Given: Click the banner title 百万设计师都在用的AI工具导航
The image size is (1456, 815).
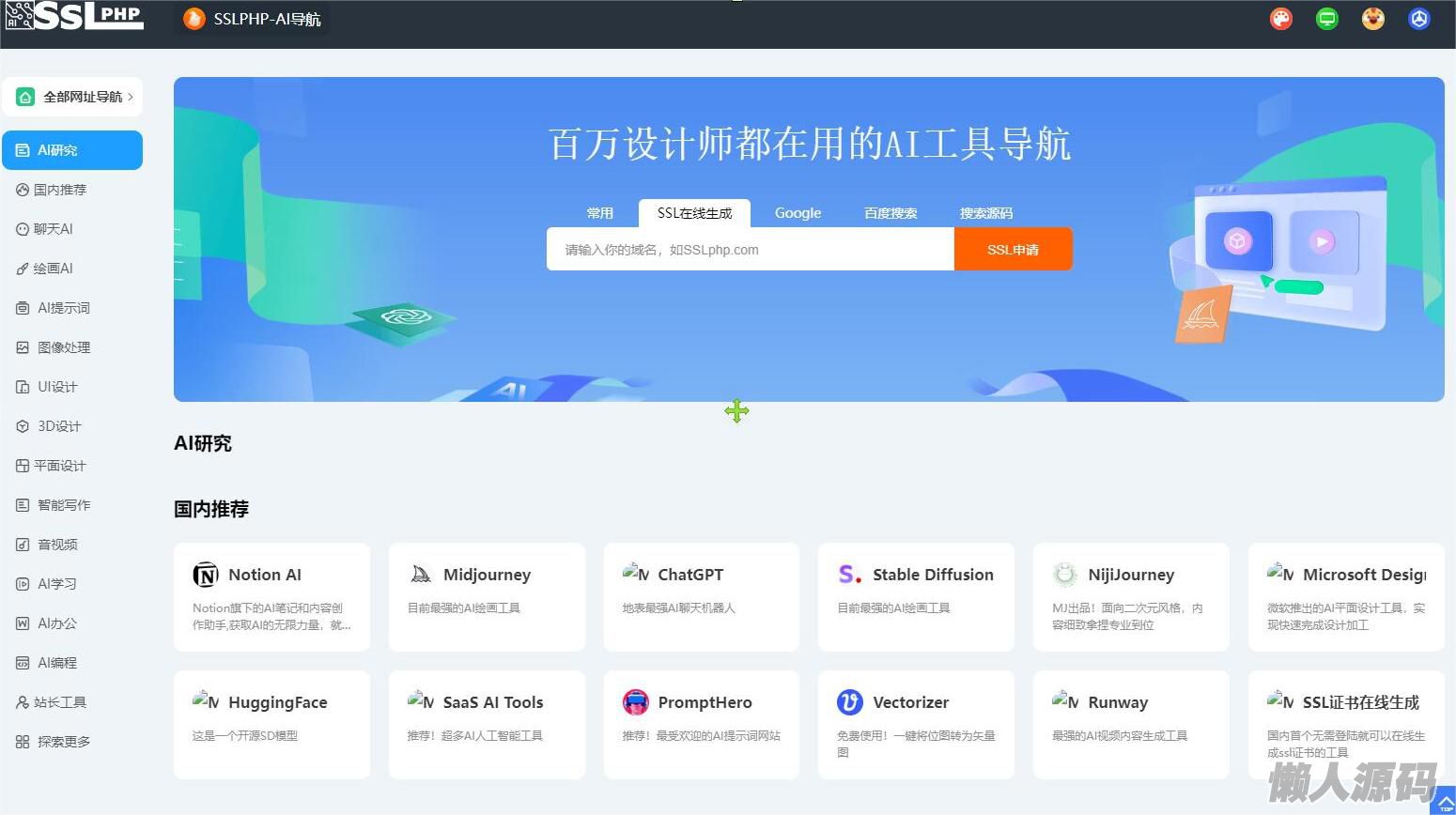Looking at the screenshot, I should coord(810,144).
